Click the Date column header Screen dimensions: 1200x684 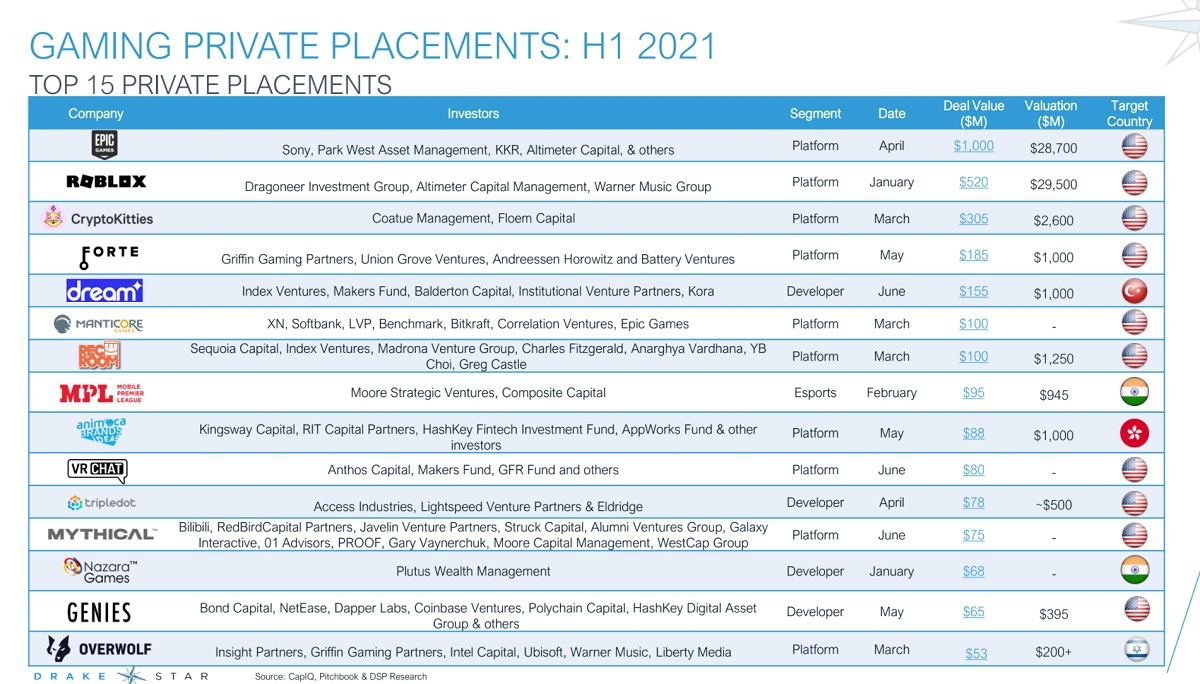click(x=892, y=113)
